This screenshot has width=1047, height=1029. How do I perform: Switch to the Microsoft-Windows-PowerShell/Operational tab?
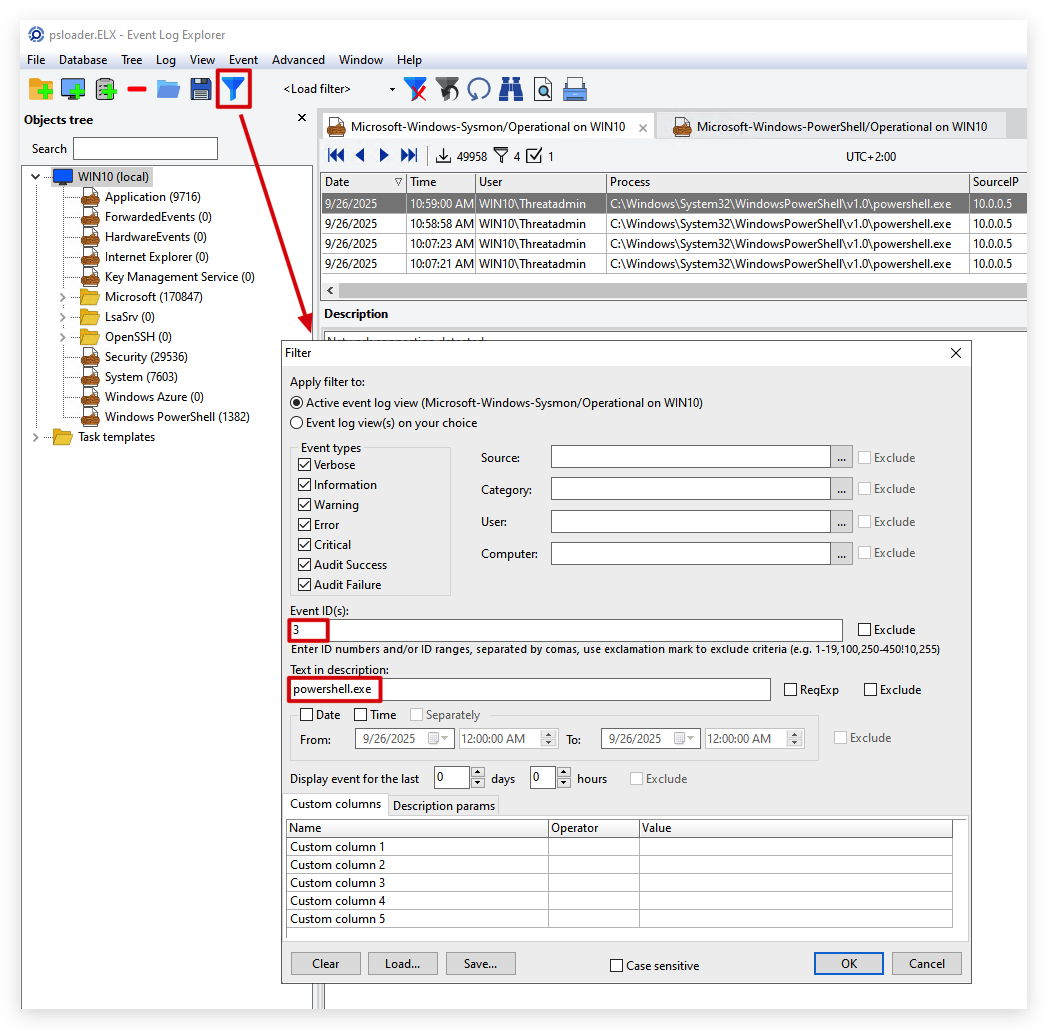pyautogui.click(x=831, y=126)
